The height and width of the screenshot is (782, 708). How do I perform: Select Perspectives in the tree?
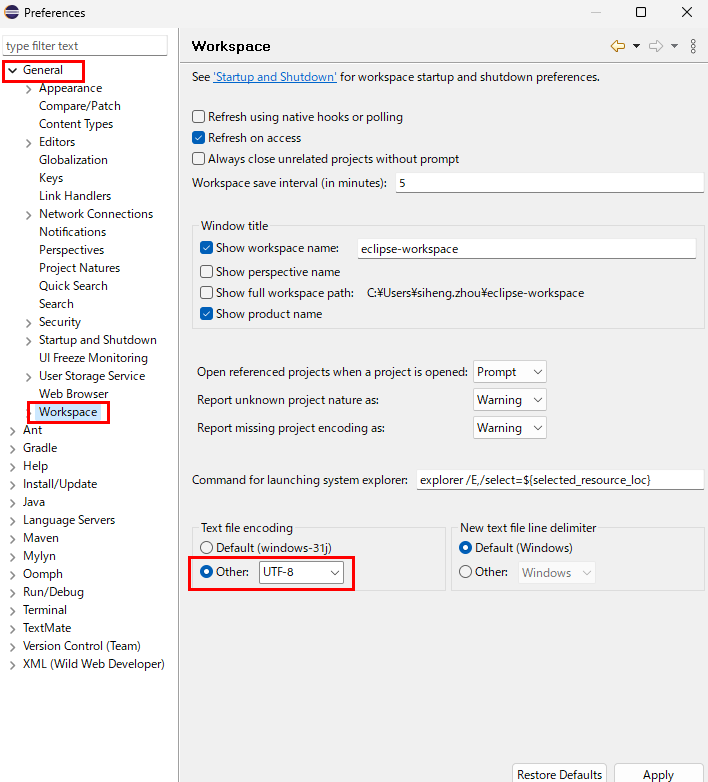71,249
